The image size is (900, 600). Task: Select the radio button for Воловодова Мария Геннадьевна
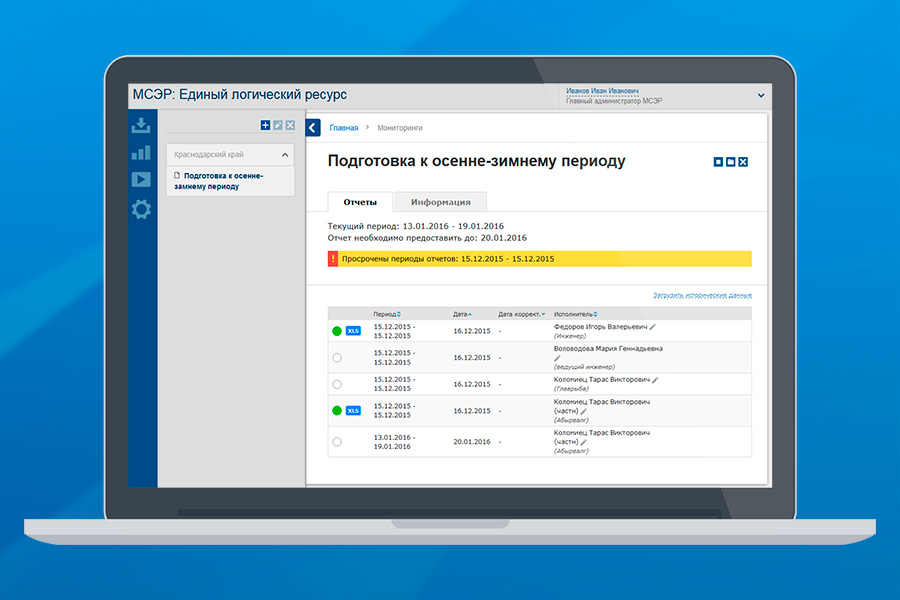tap(336, 357)
